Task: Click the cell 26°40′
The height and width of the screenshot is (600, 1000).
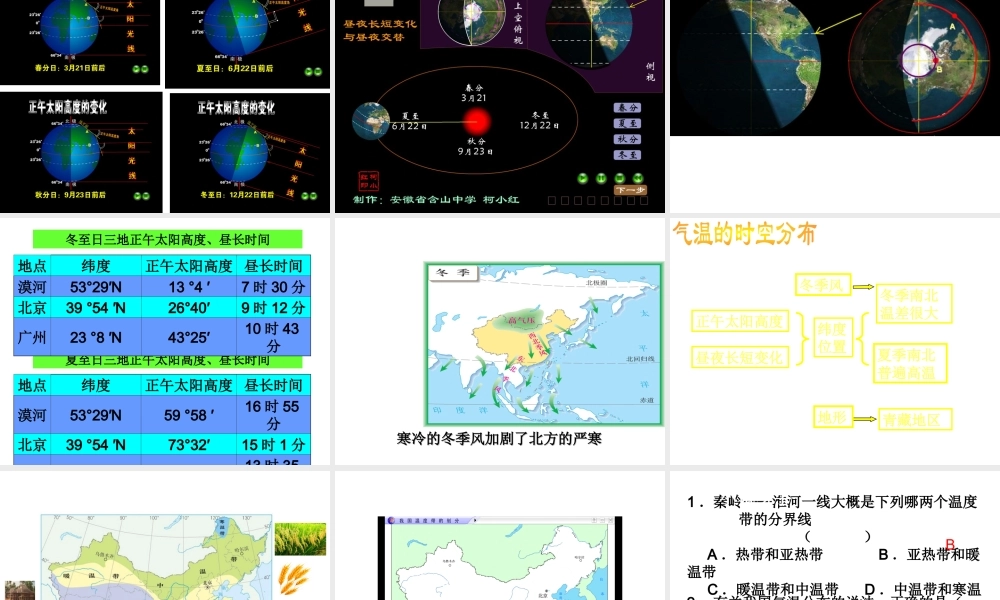Action: (x=189, y=308)
